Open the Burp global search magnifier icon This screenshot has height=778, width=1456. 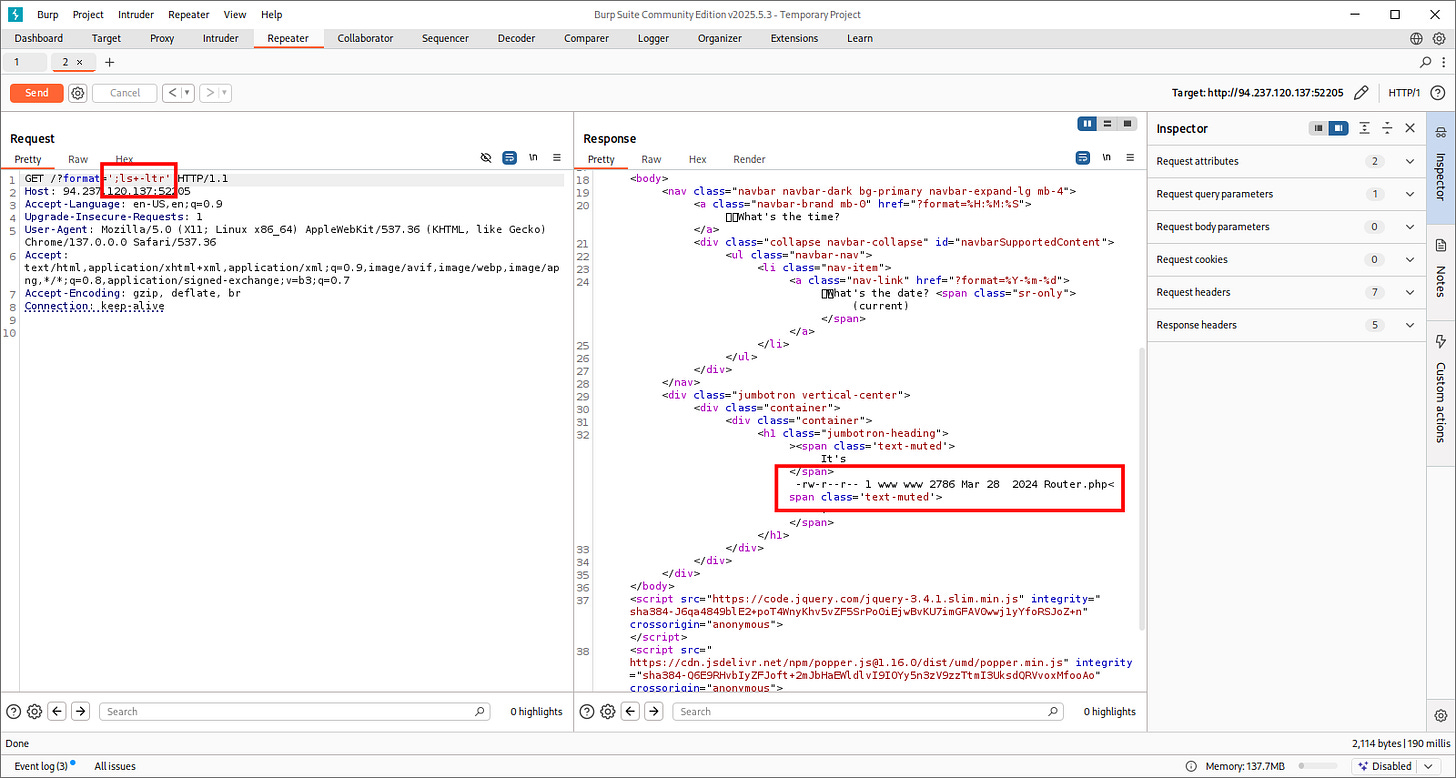1426,62
